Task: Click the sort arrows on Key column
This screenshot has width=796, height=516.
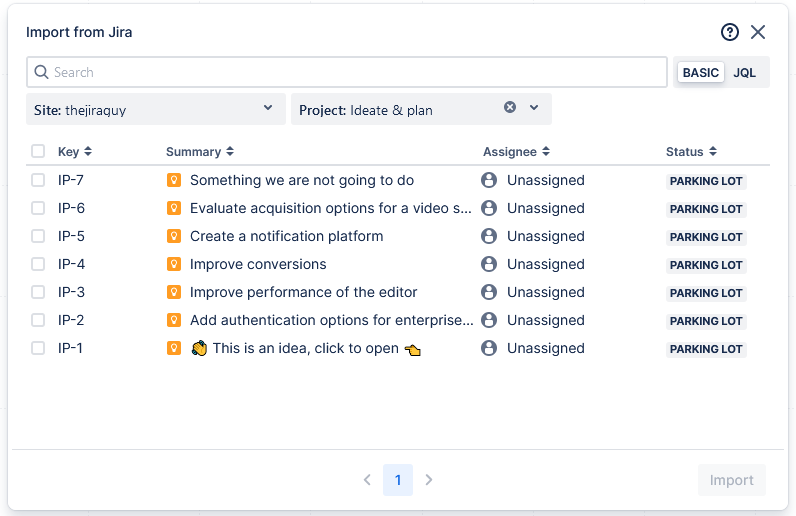Action: [88, 152]
